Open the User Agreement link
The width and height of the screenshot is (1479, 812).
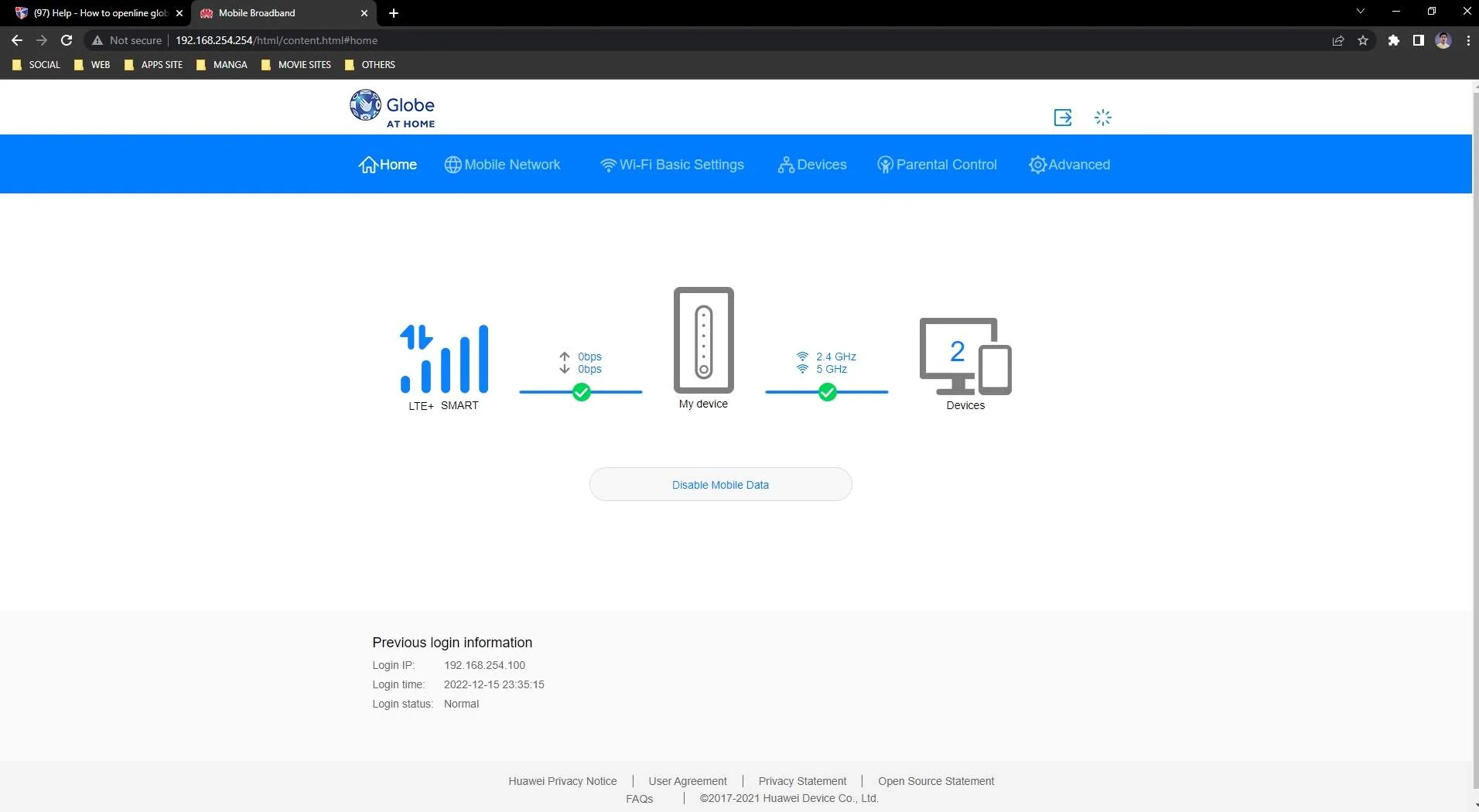(x=688, y=781)
